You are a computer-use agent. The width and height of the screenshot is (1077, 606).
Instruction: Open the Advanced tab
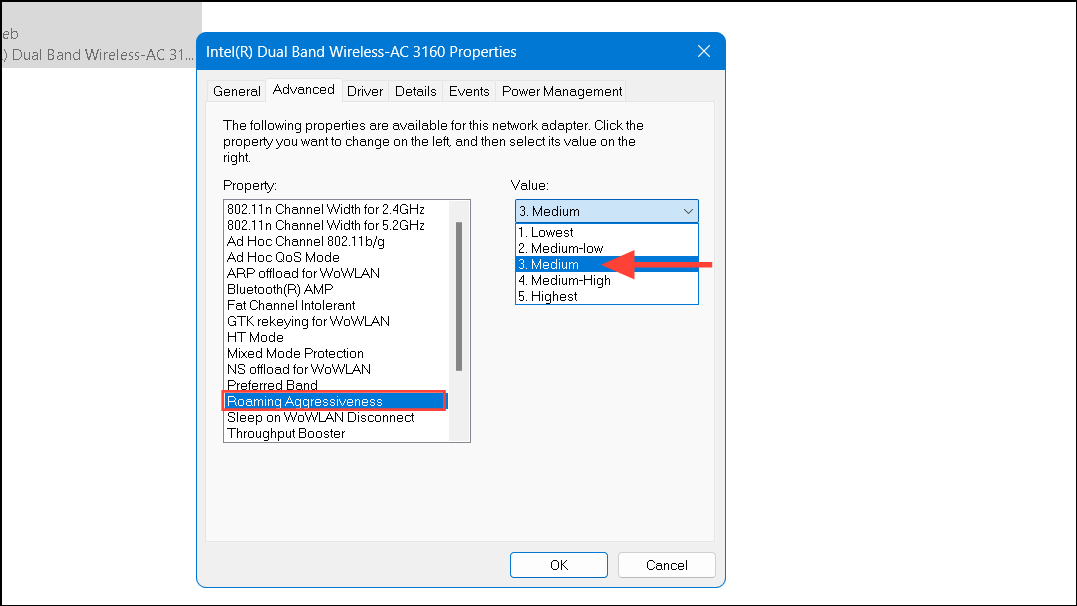(304, 90)
